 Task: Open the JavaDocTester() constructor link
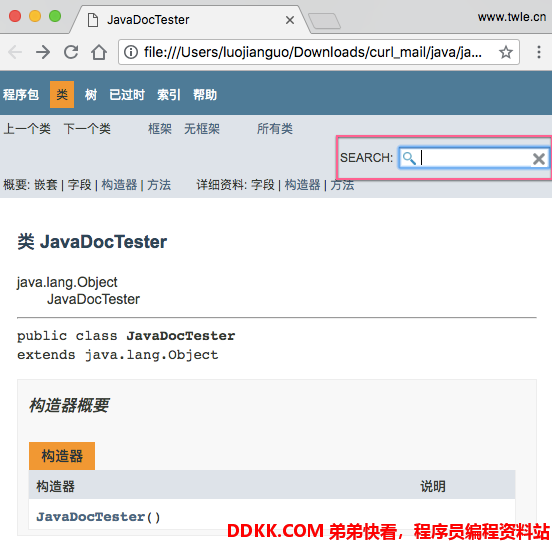point(98,517)
